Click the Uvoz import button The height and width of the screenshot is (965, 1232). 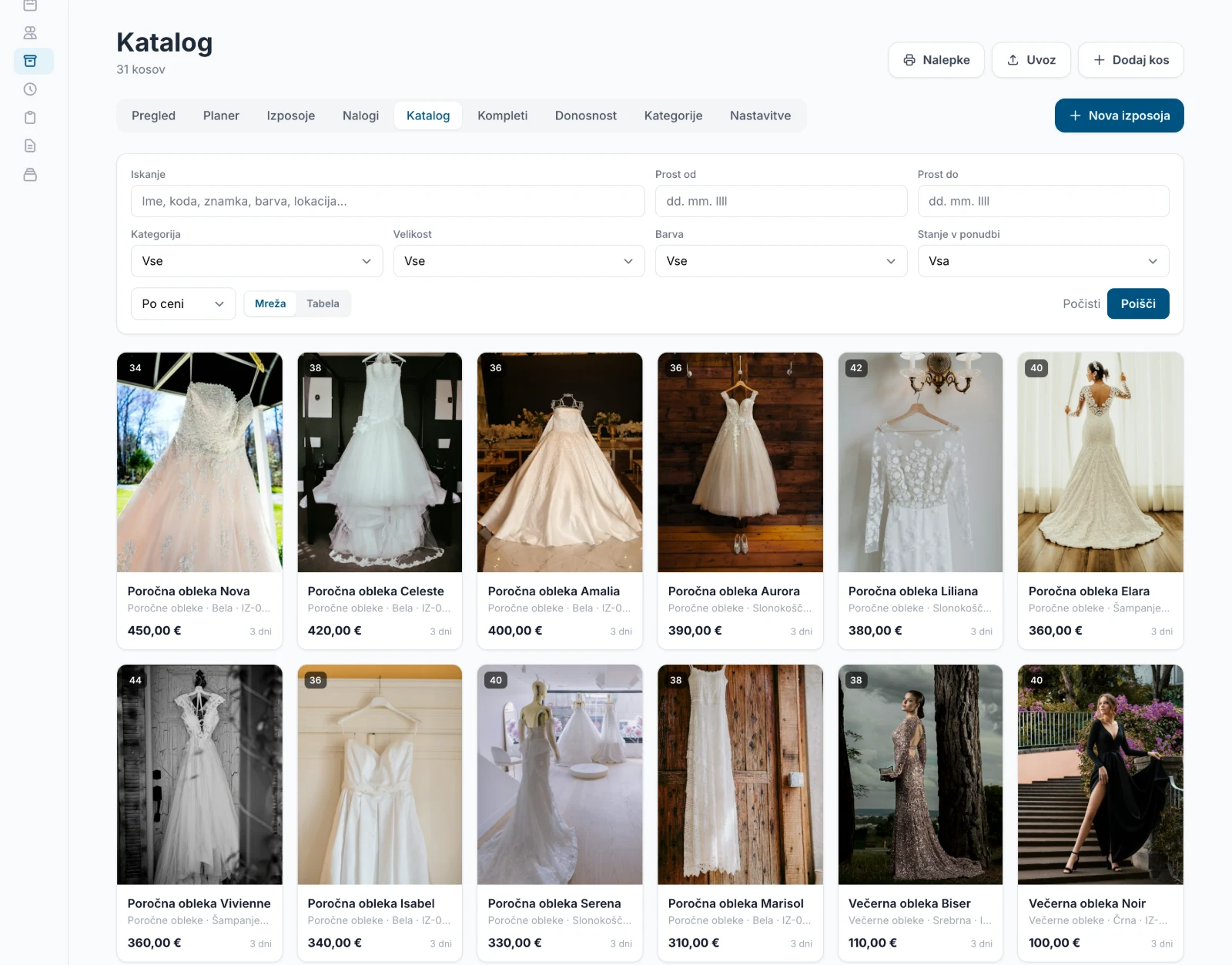coord(1031,60)
